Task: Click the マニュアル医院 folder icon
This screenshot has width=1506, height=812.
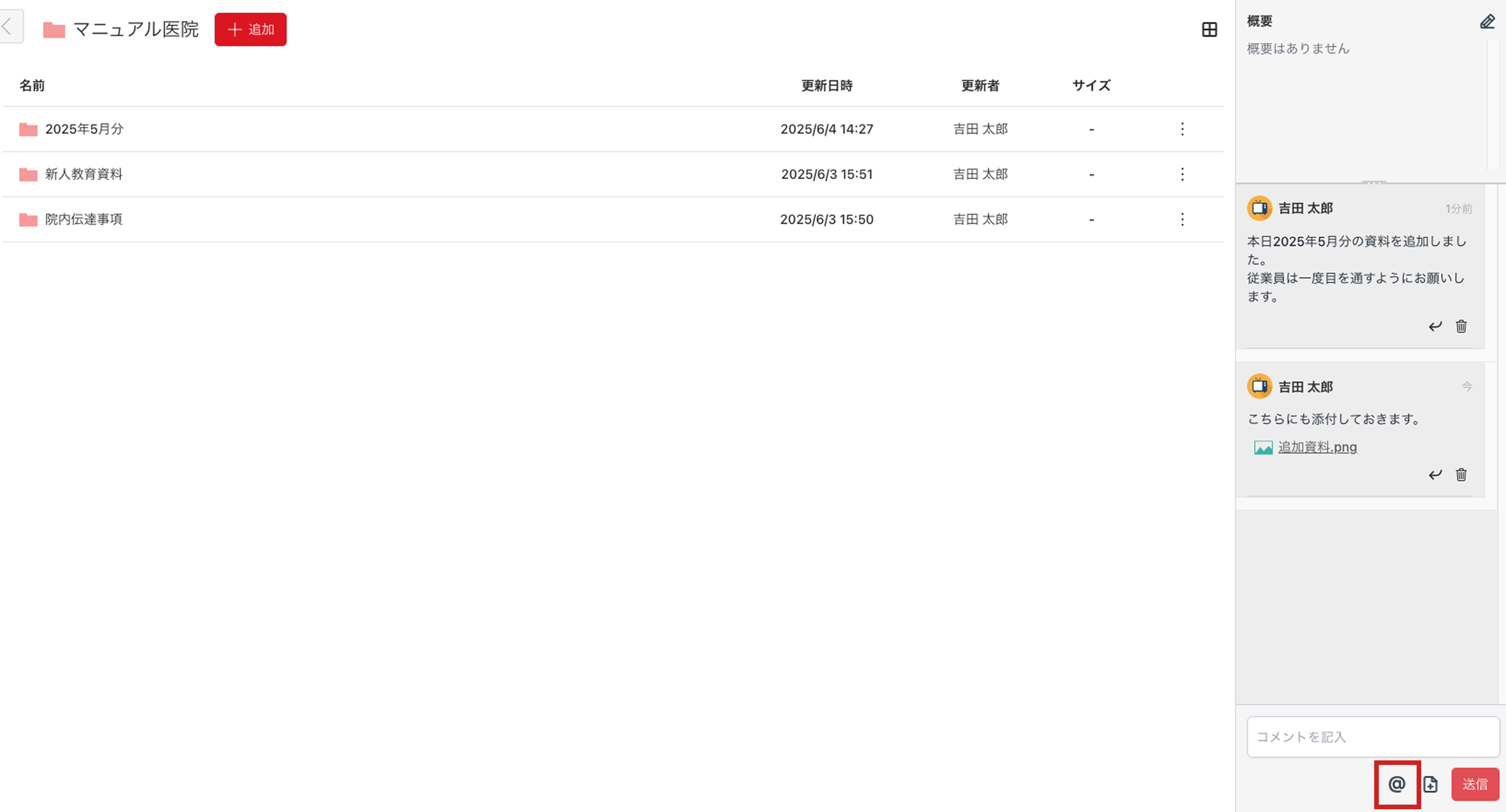Action: (x=54, y=30)
